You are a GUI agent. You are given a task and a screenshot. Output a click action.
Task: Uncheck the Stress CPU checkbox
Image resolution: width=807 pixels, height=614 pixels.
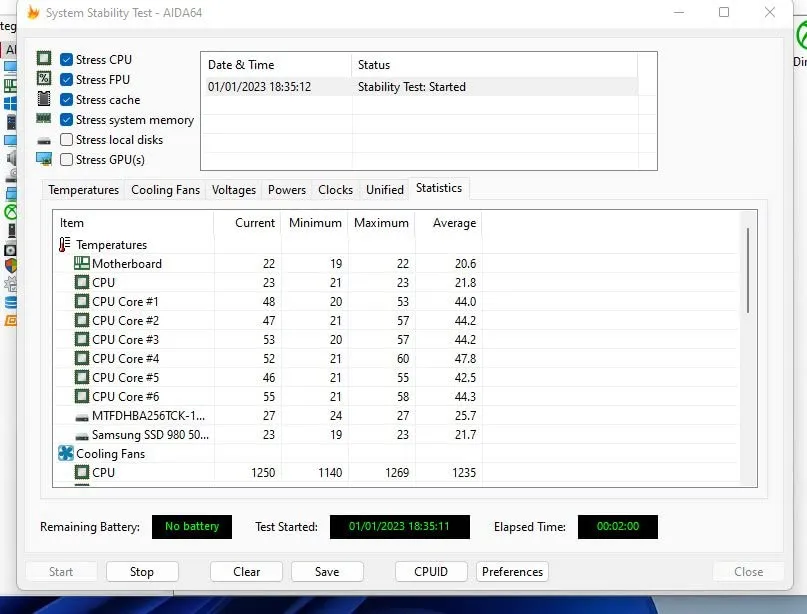66,60
